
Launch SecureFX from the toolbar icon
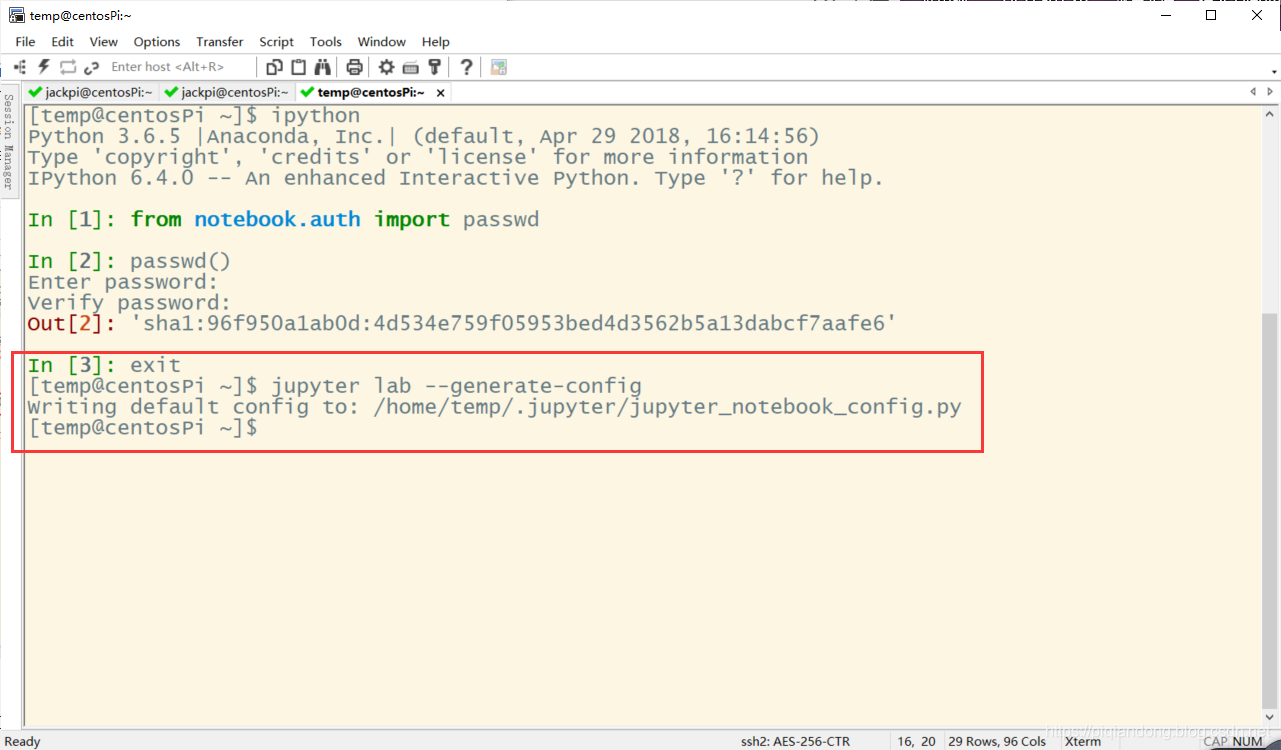coord(499,67)
